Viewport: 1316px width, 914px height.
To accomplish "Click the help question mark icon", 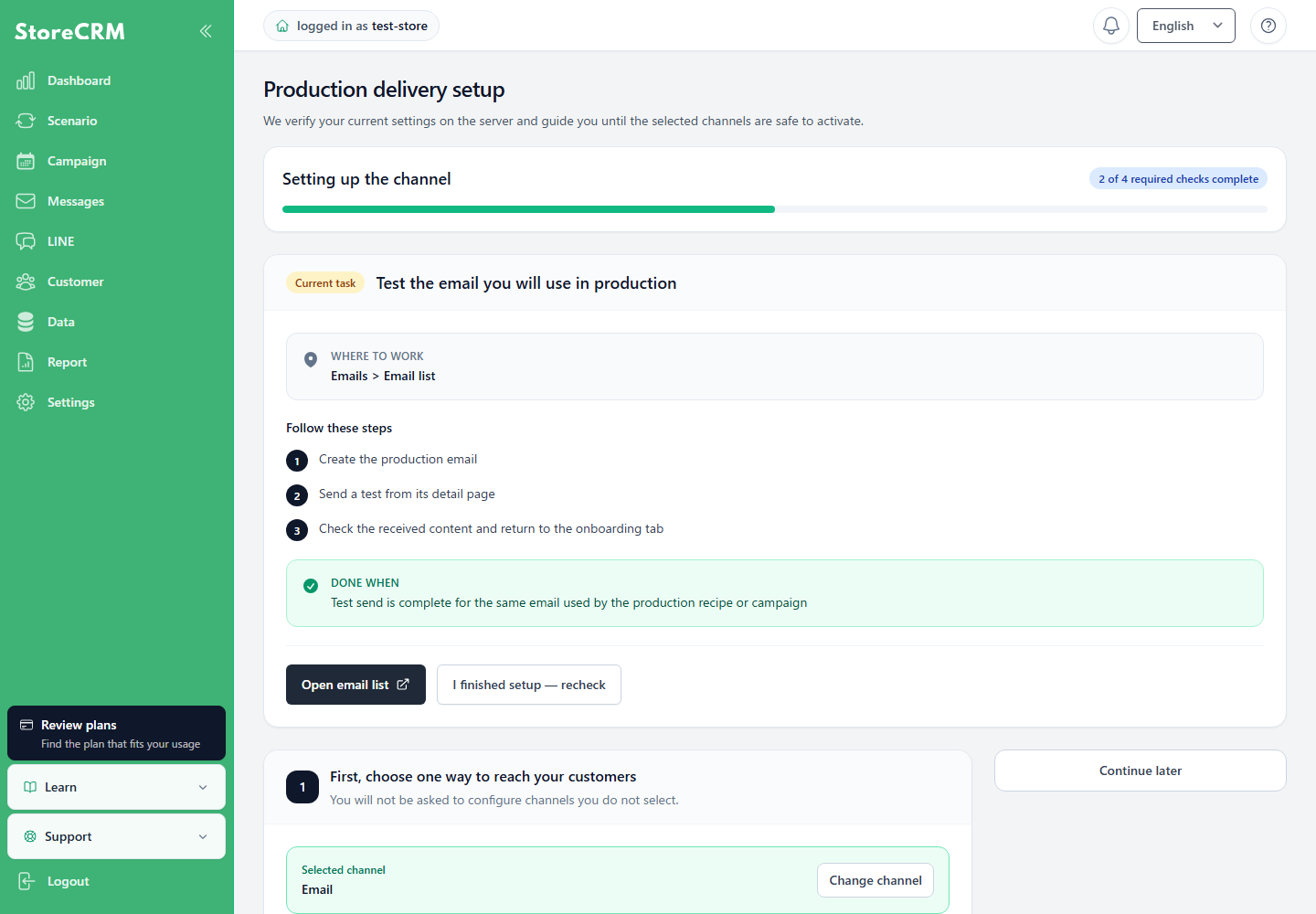I will (1268, 26).
